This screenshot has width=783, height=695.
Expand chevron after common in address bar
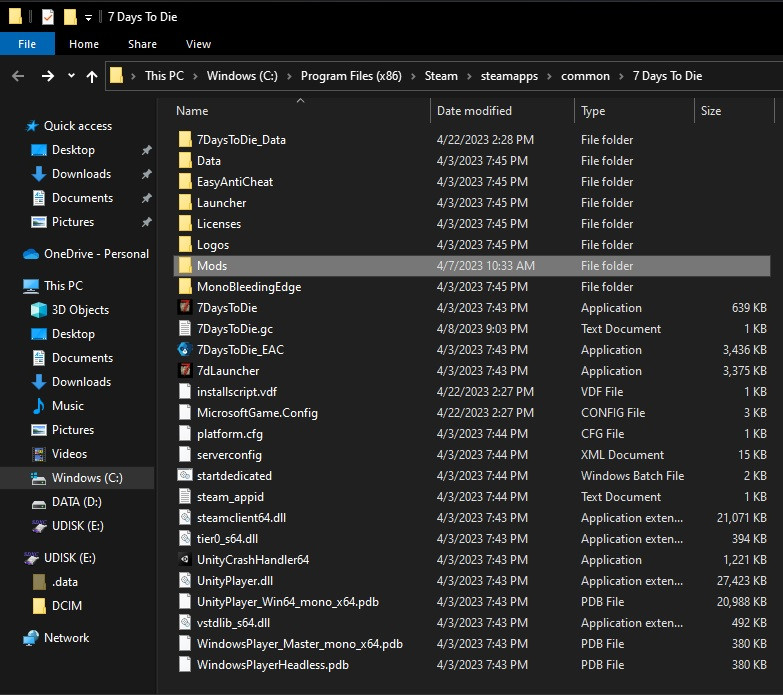point(621,76)
